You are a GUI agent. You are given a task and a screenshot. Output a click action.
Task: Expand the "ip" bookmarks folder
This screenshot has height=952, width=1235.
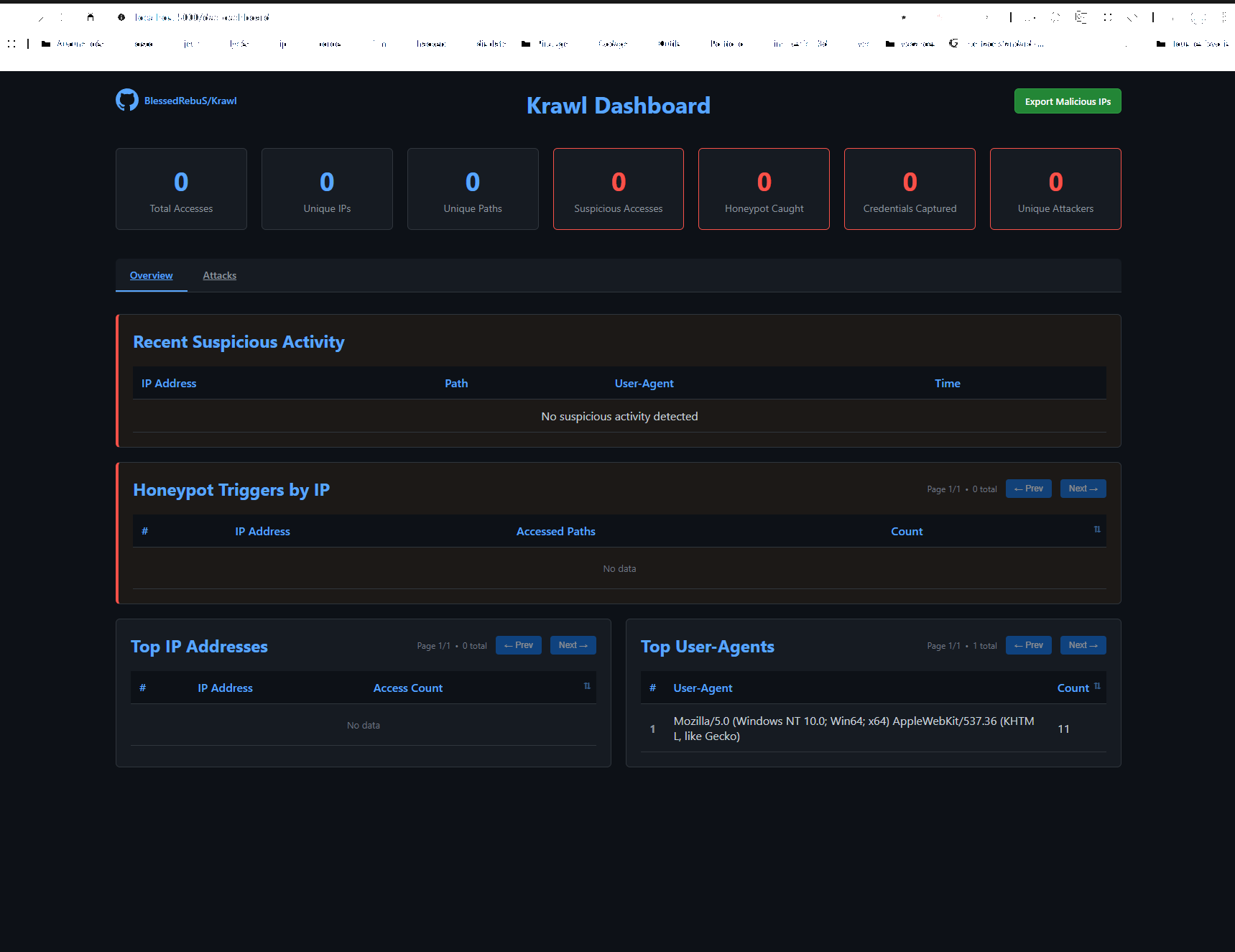[276, 44]
